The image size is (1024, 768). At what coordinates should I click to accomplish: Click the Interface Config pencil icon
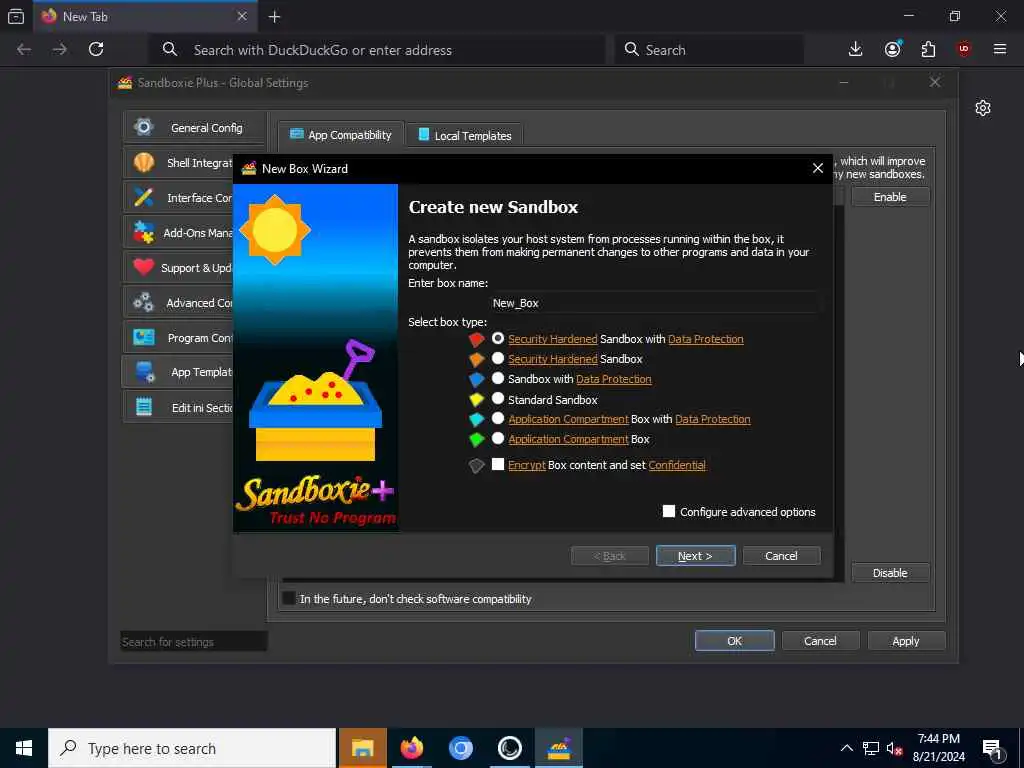(144, 197)
